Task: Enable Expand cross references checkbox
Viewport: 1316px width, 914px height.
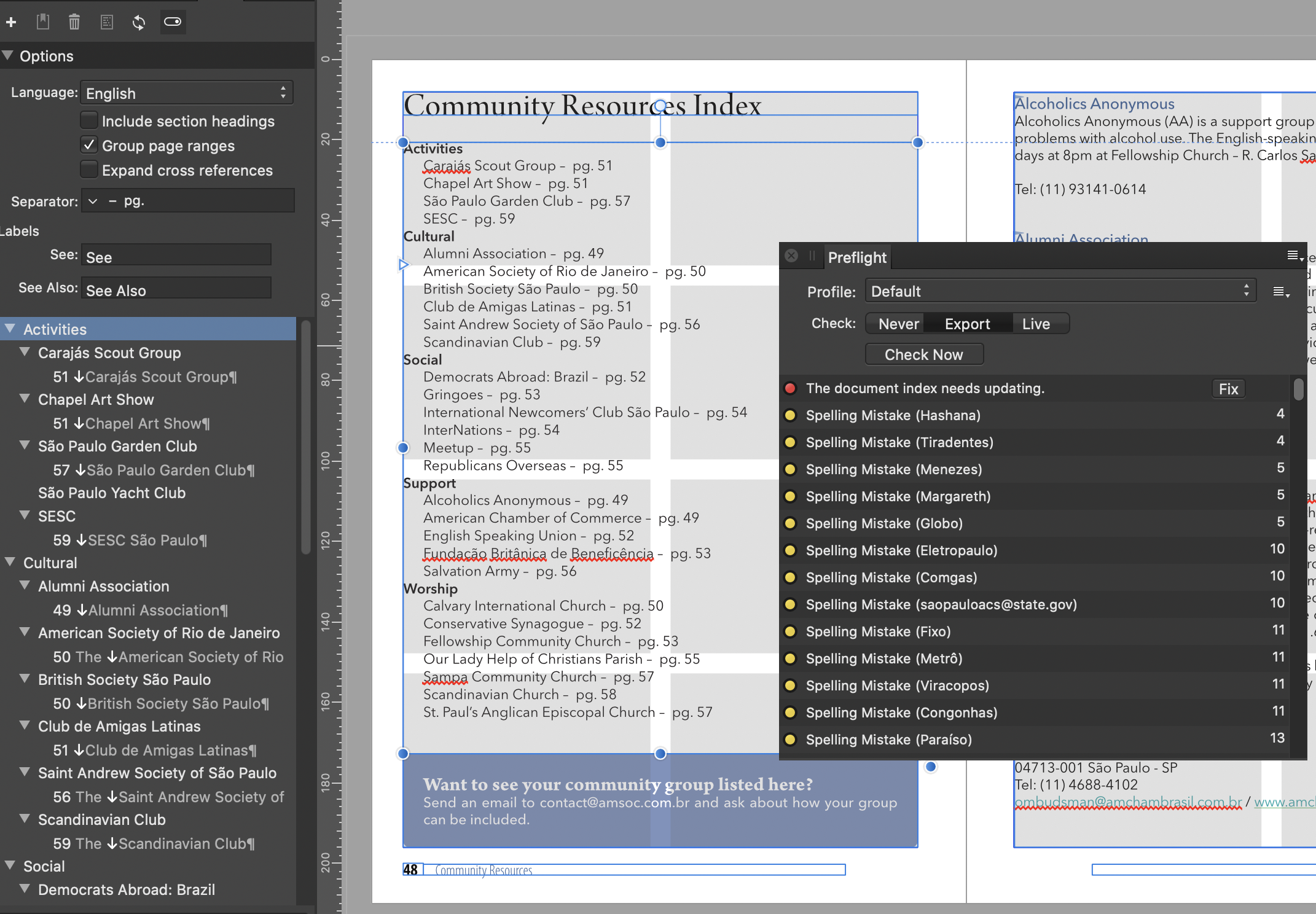Action: pos(89,170)
